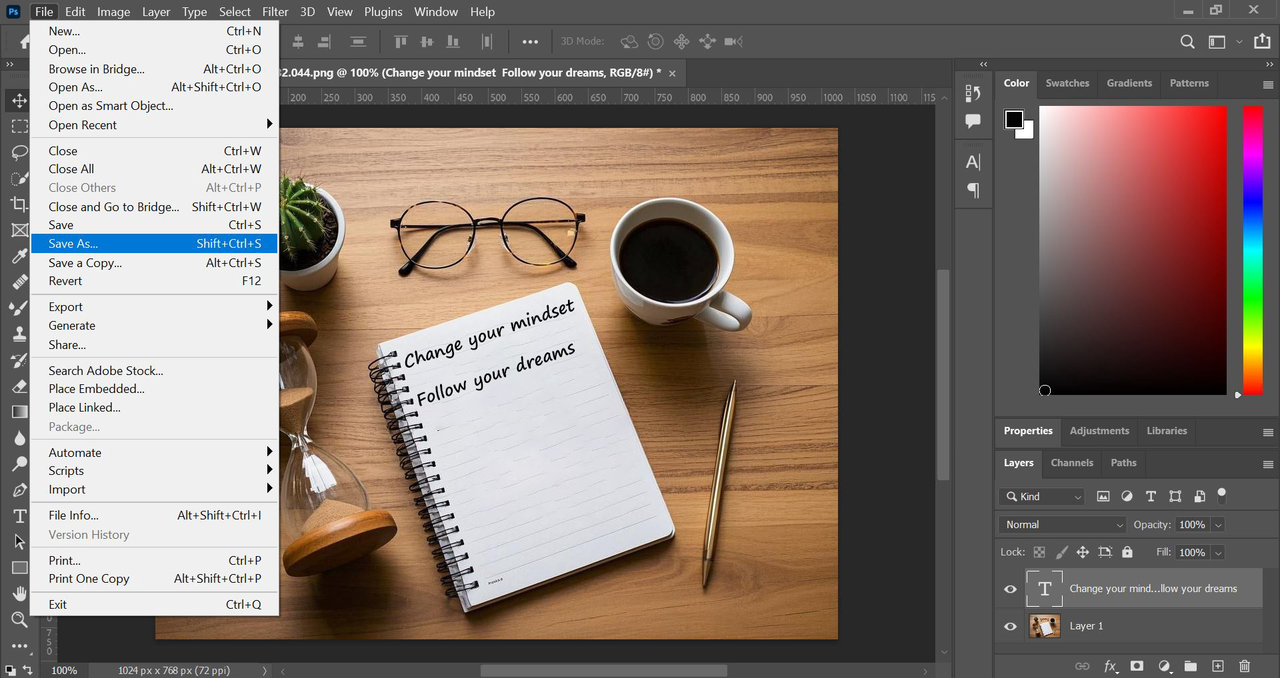Click the three-dots more options icon
Screen dimensions: 1280x678
tap(530, 42)
